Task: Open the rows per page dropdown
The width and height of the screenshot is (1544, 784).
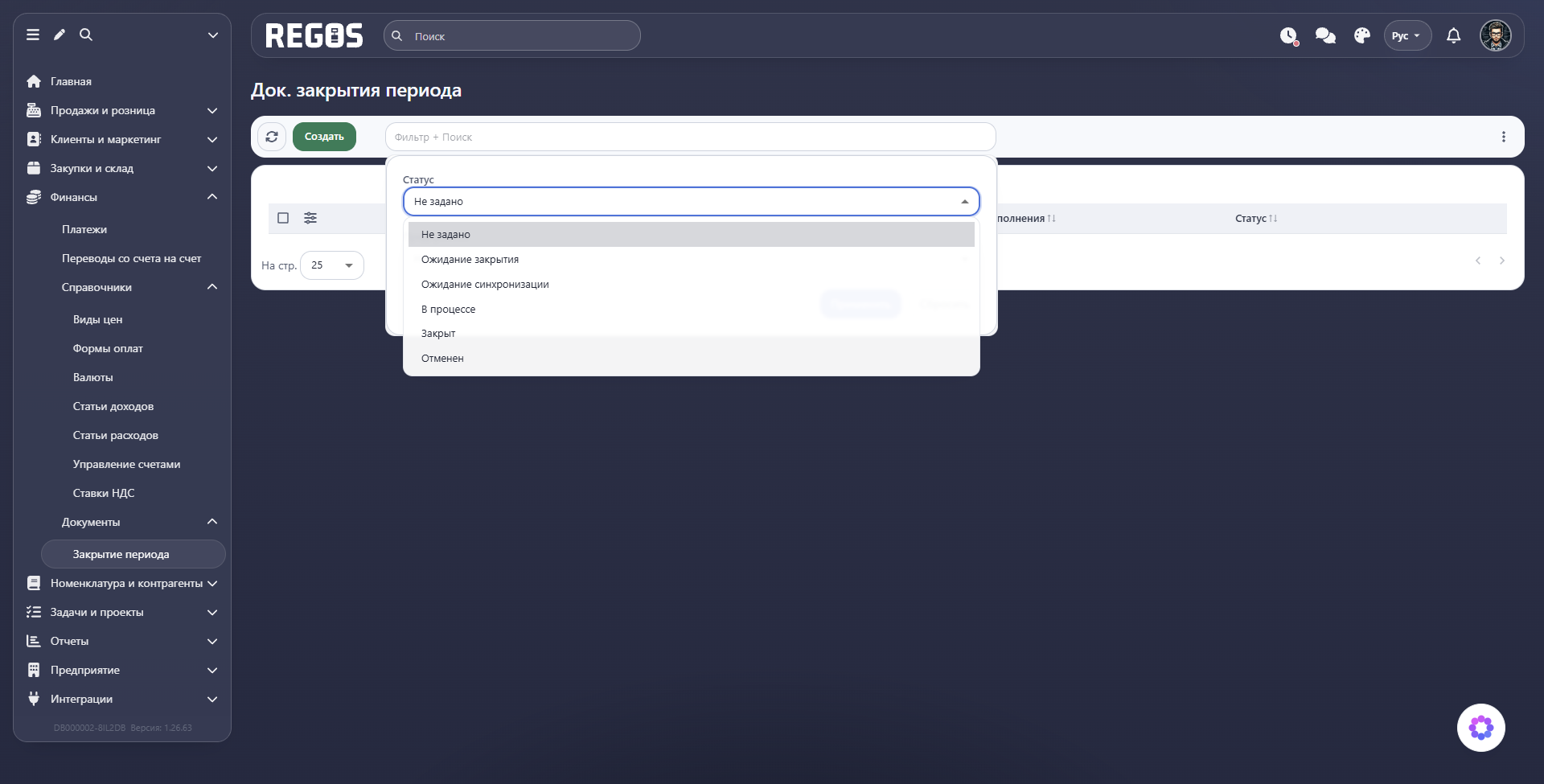Action: point(332,265)
